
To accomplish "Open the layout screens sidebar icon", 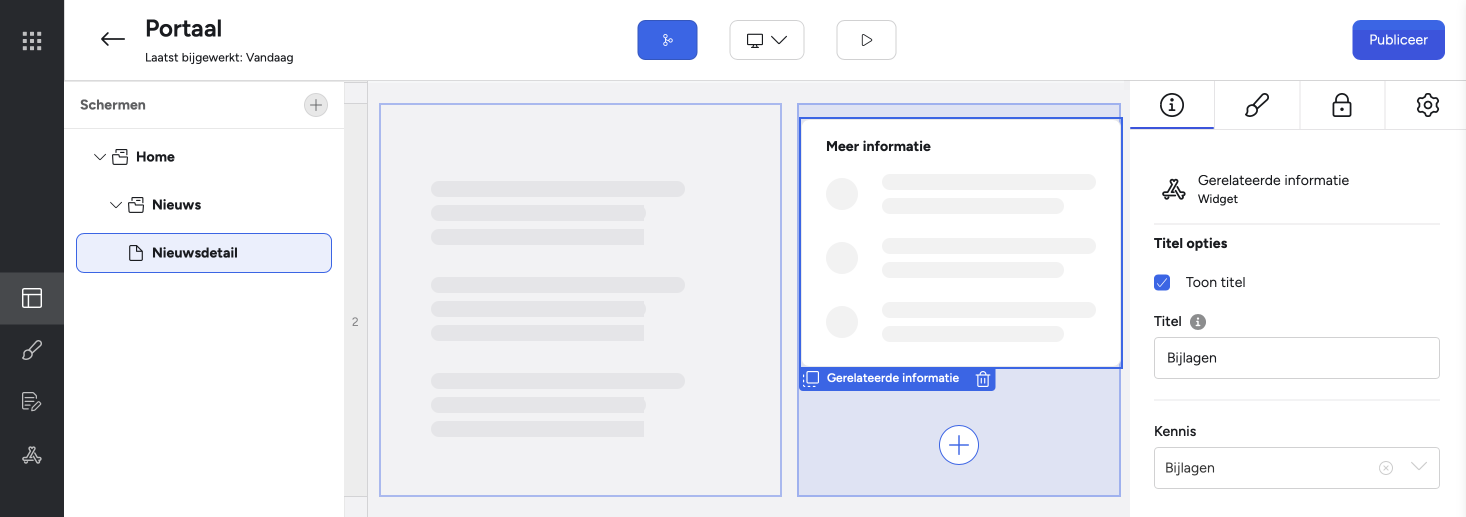I will point(32,298).
